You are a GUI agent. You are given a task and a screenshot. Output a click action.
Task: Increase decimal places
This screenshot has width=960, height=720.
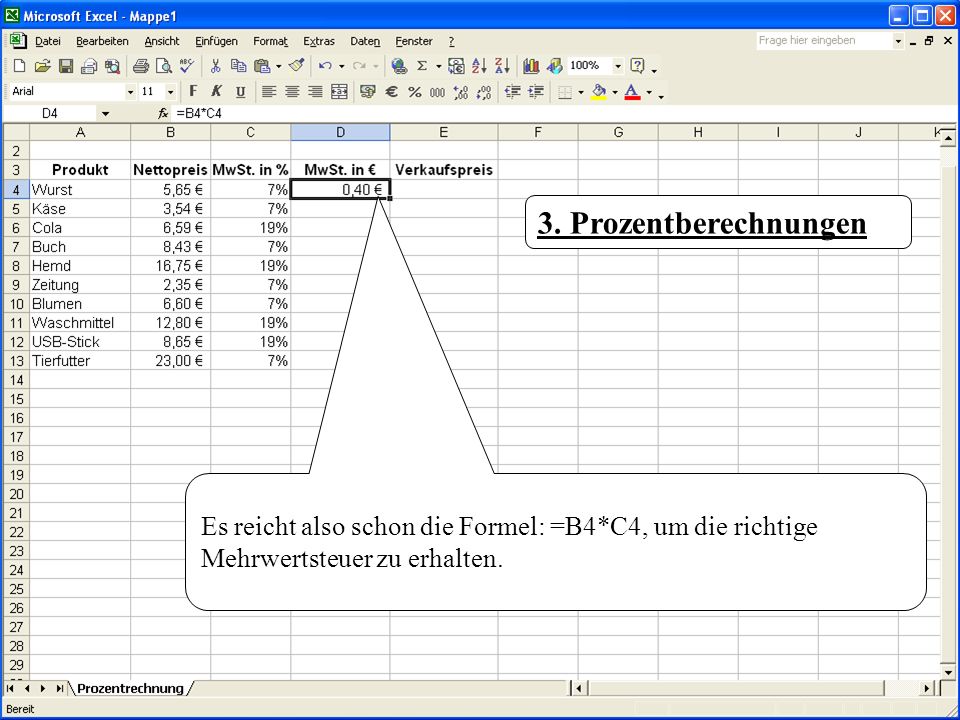460,92
